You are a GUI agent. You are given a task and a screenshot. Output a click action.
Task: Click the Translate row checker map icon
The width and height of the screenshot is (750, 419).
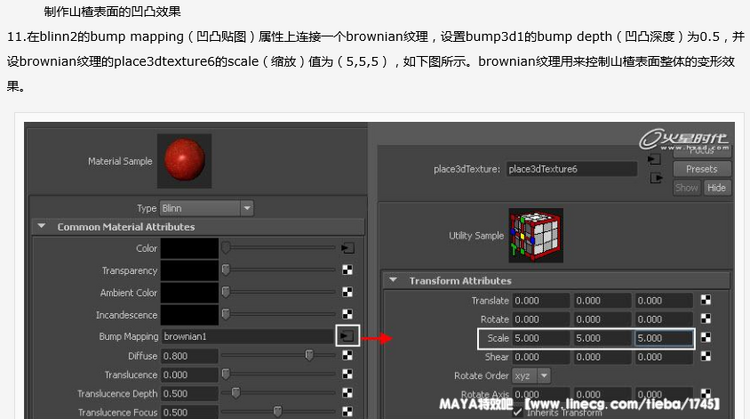point(706,300)
